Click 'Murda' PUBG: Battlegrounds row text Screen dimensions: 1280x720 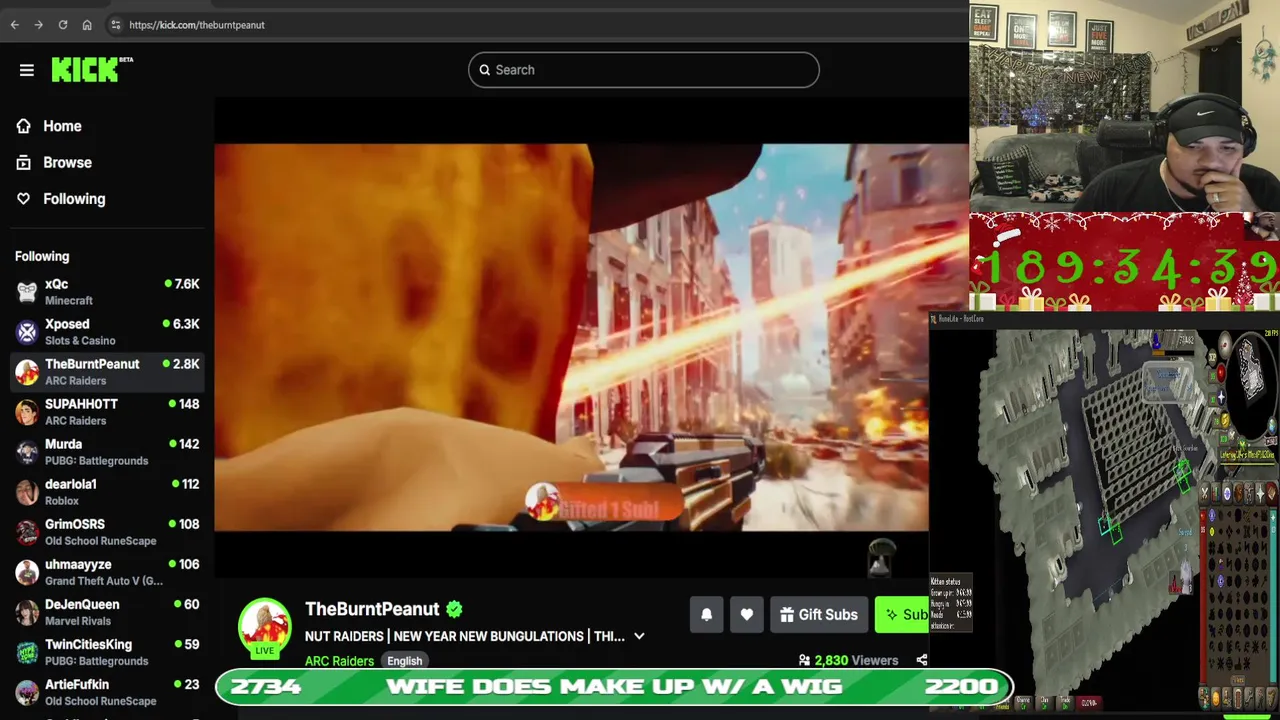tap(96, 452)
